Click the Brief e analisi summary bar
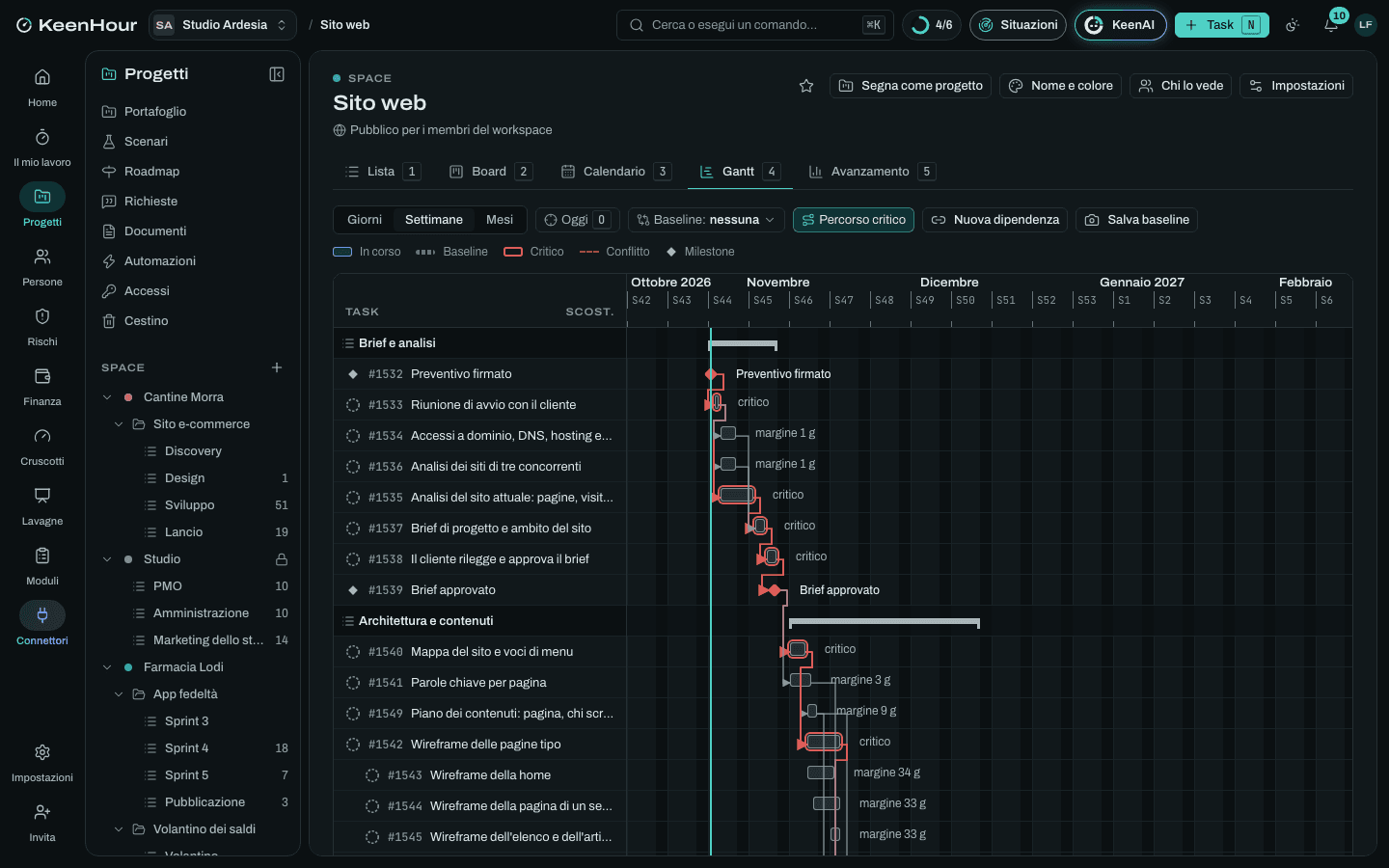The height and width of the screenshot is (868, 1389). [743, 344]
